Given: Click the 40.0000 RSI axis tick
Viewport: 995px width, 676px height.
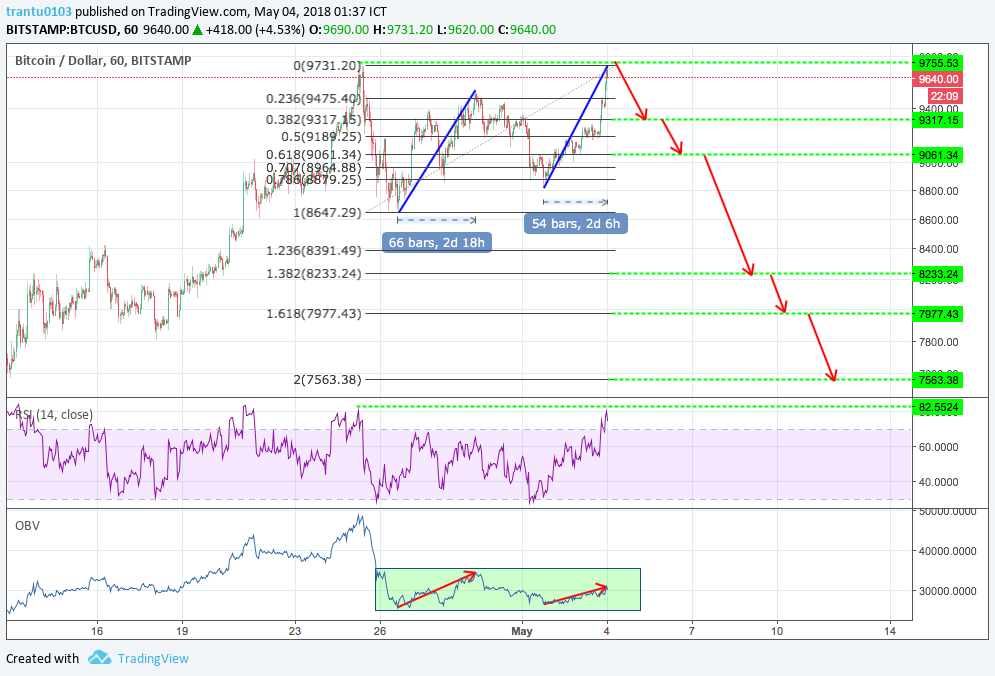Looking at the screenshot, I should [x=938, y=482].
